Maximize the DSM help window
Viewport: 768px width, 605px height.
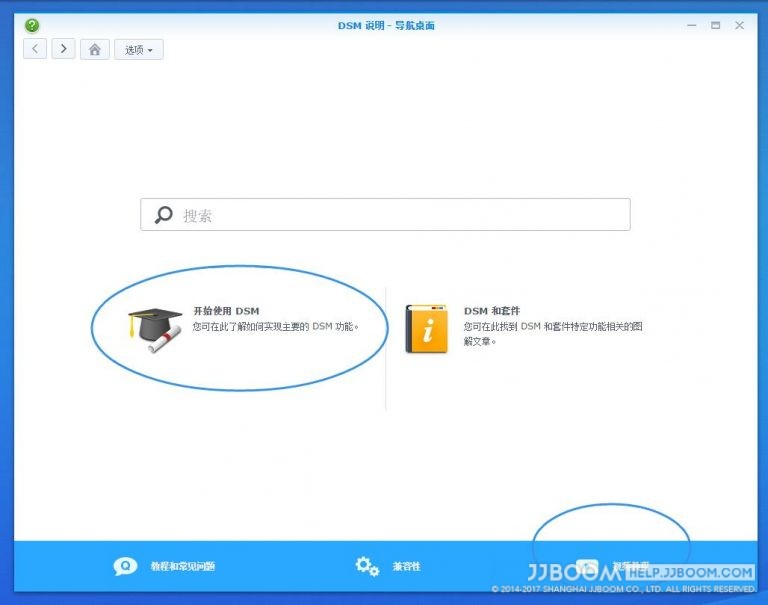click(x=716, y=25)
